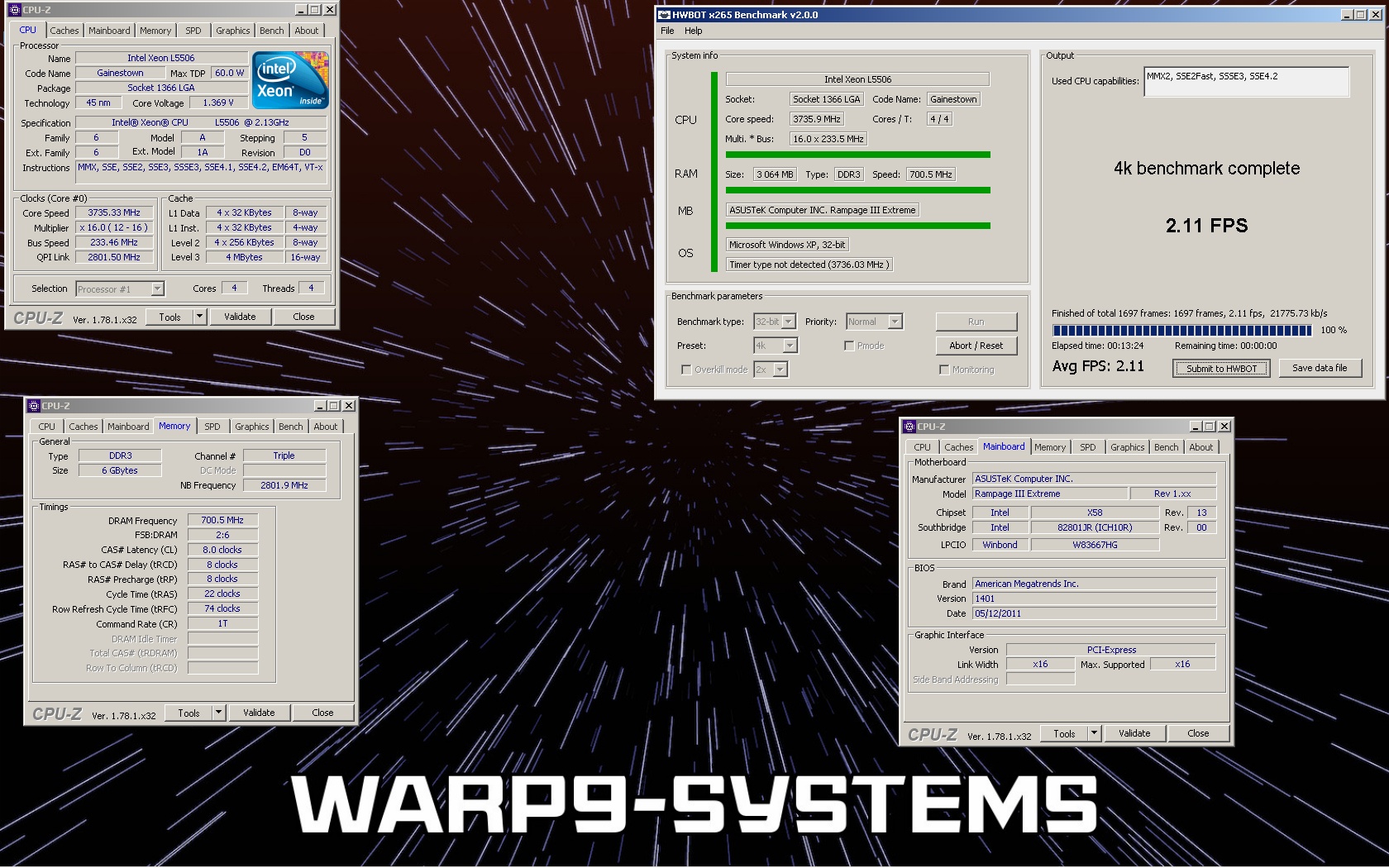Viewport: 1389px width, 868px height.
Task: Click Abort / Reset button
Action: [x=976, y=346]
